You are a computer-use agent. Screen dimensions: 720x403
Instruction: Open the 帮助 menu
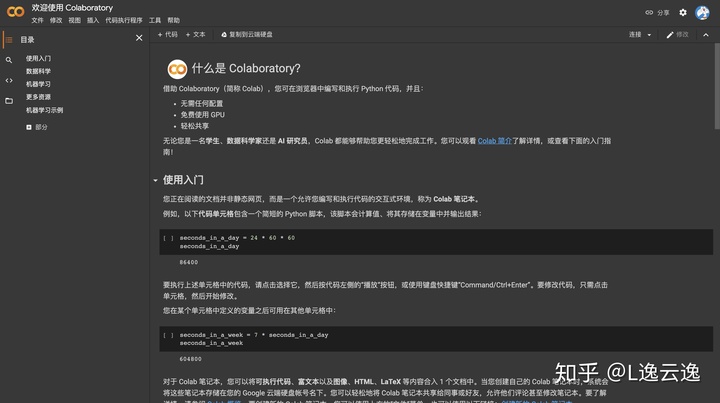[x=174, y=20]
